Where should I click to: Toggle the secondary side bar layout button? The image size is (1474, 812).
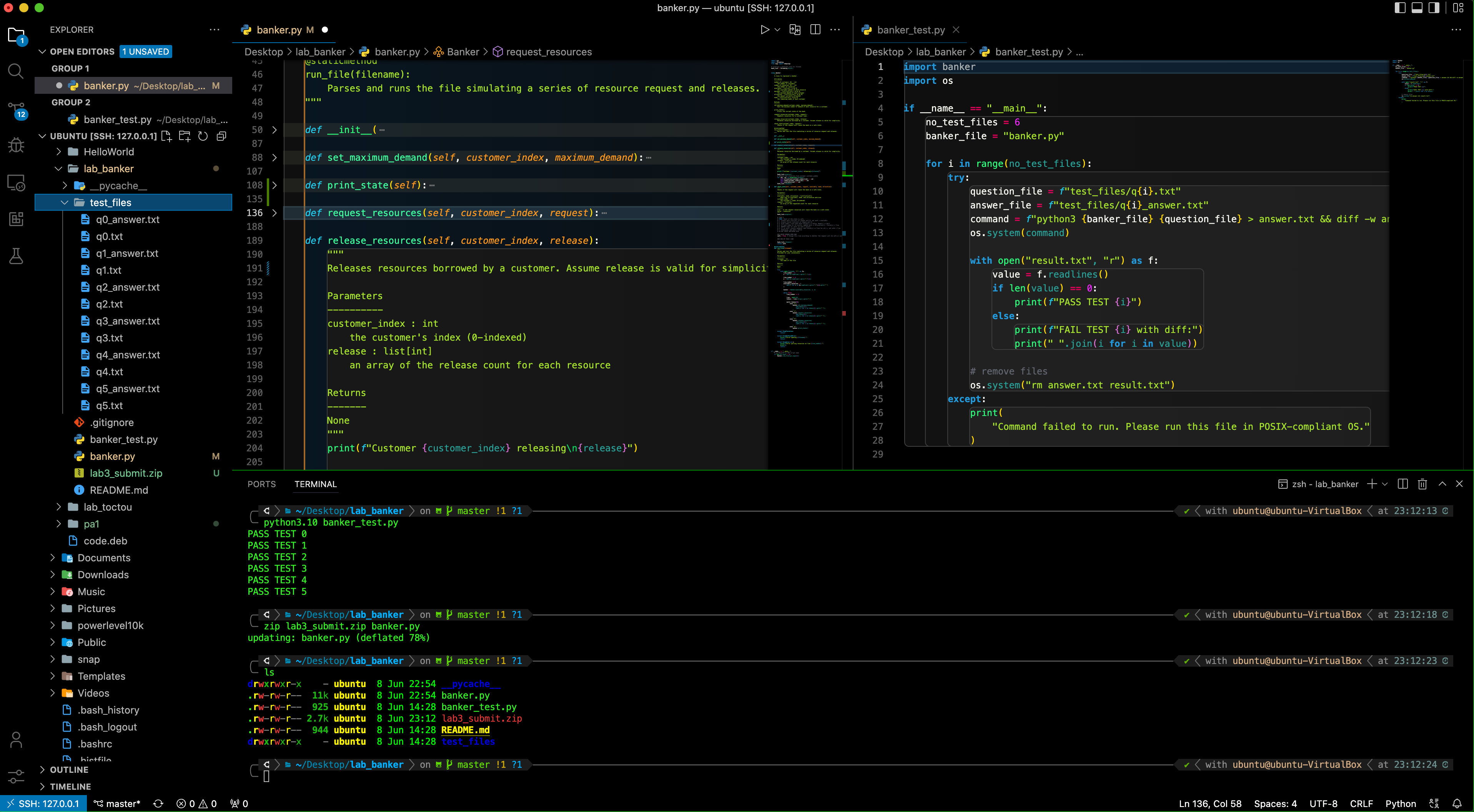point(1434,8)
